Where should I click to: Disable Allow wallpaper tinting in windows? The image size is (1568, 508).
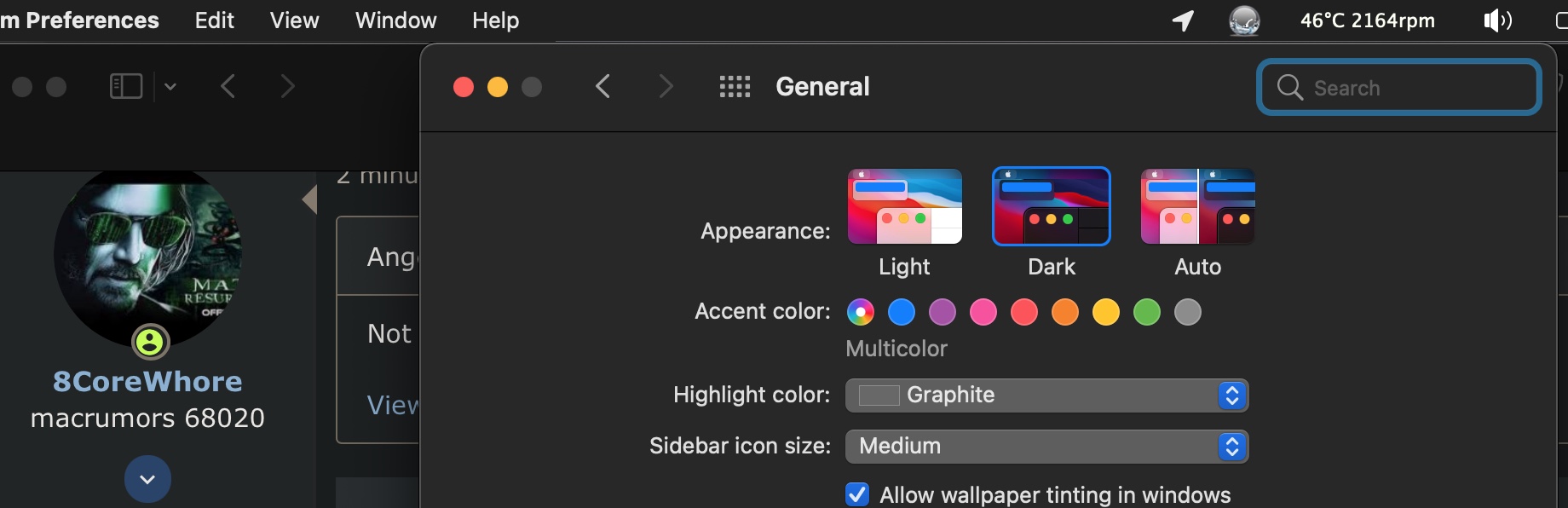(857, 494)
